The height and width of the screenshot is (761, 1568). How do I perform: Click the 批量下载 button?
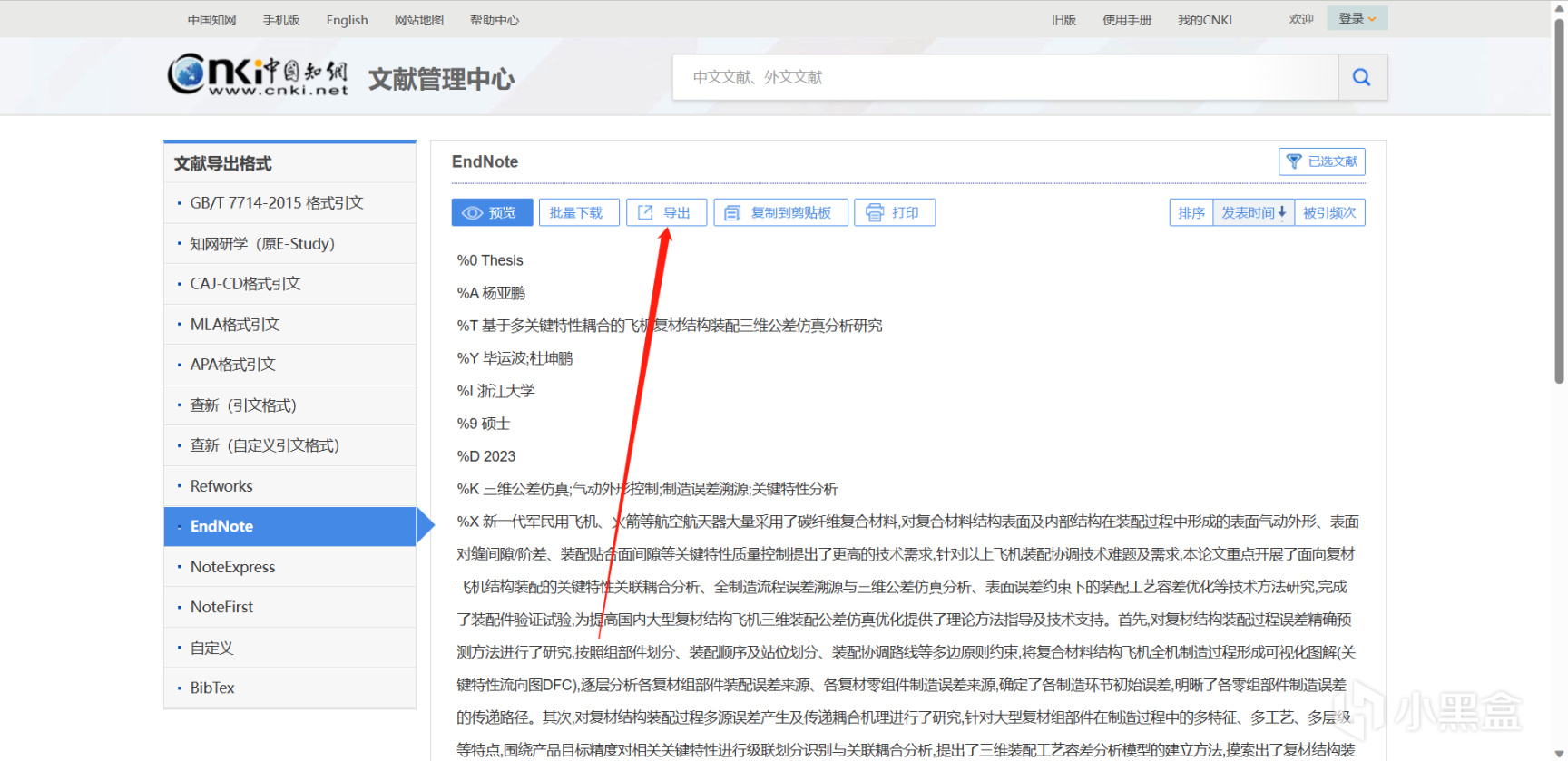point(579,212)
